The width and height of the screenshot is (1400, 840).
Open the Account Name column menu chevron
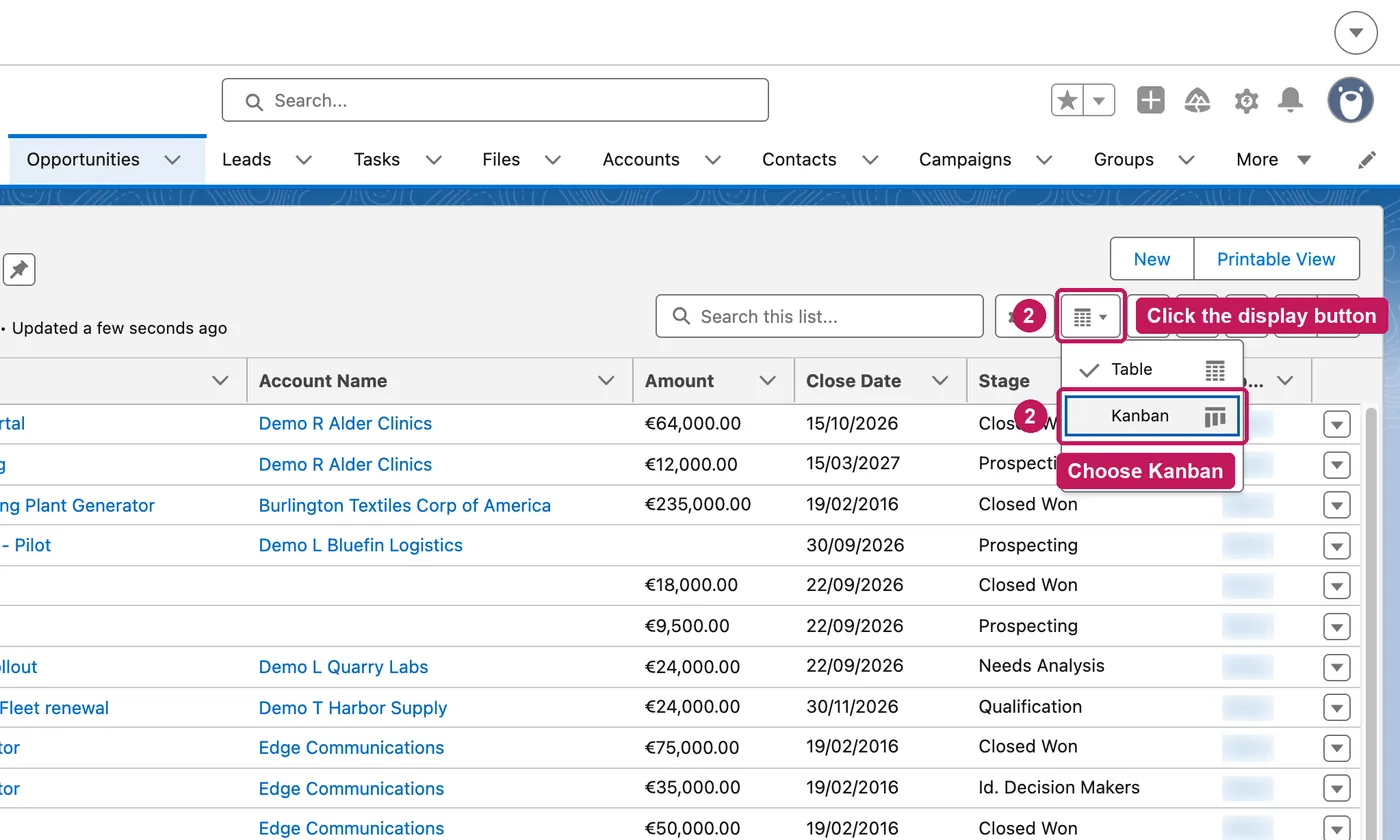[x=606, y=381]
